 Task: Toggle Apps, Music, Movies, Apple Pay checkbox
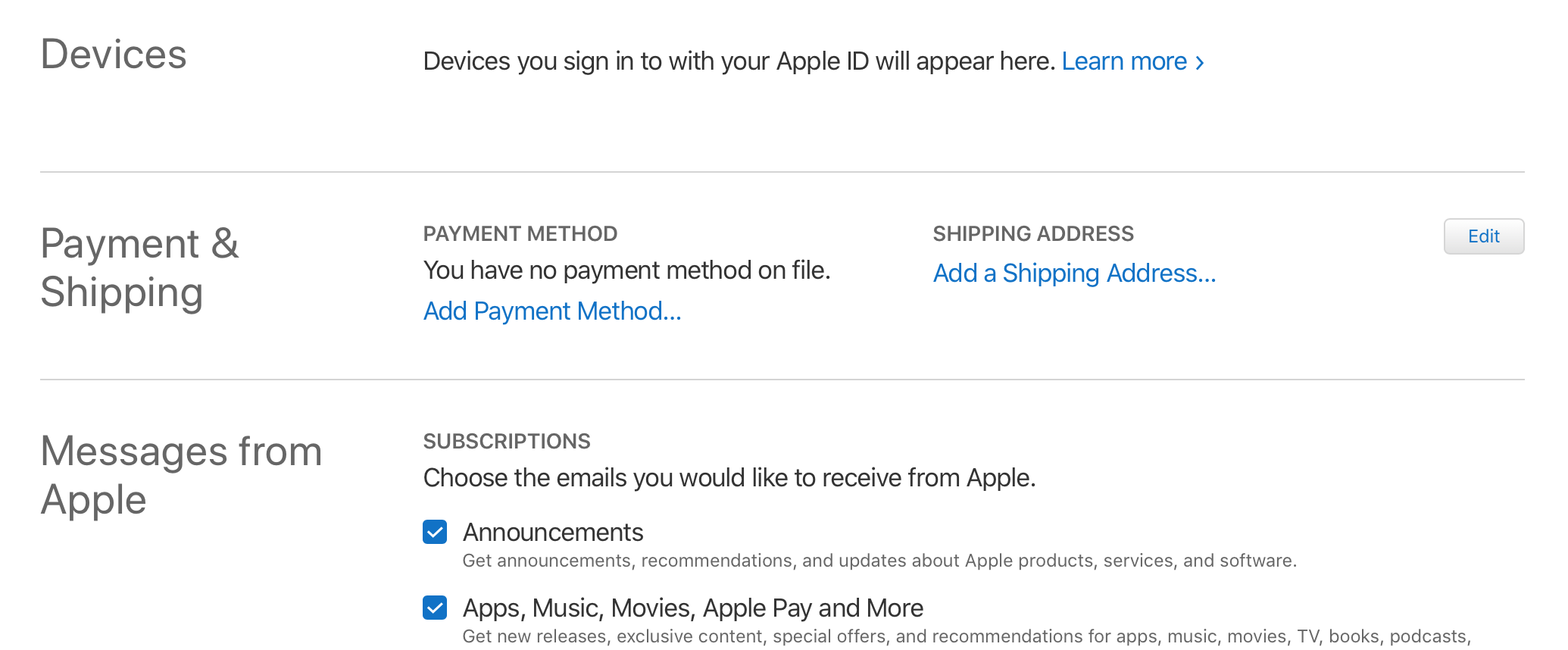click(x=435, y=608)
